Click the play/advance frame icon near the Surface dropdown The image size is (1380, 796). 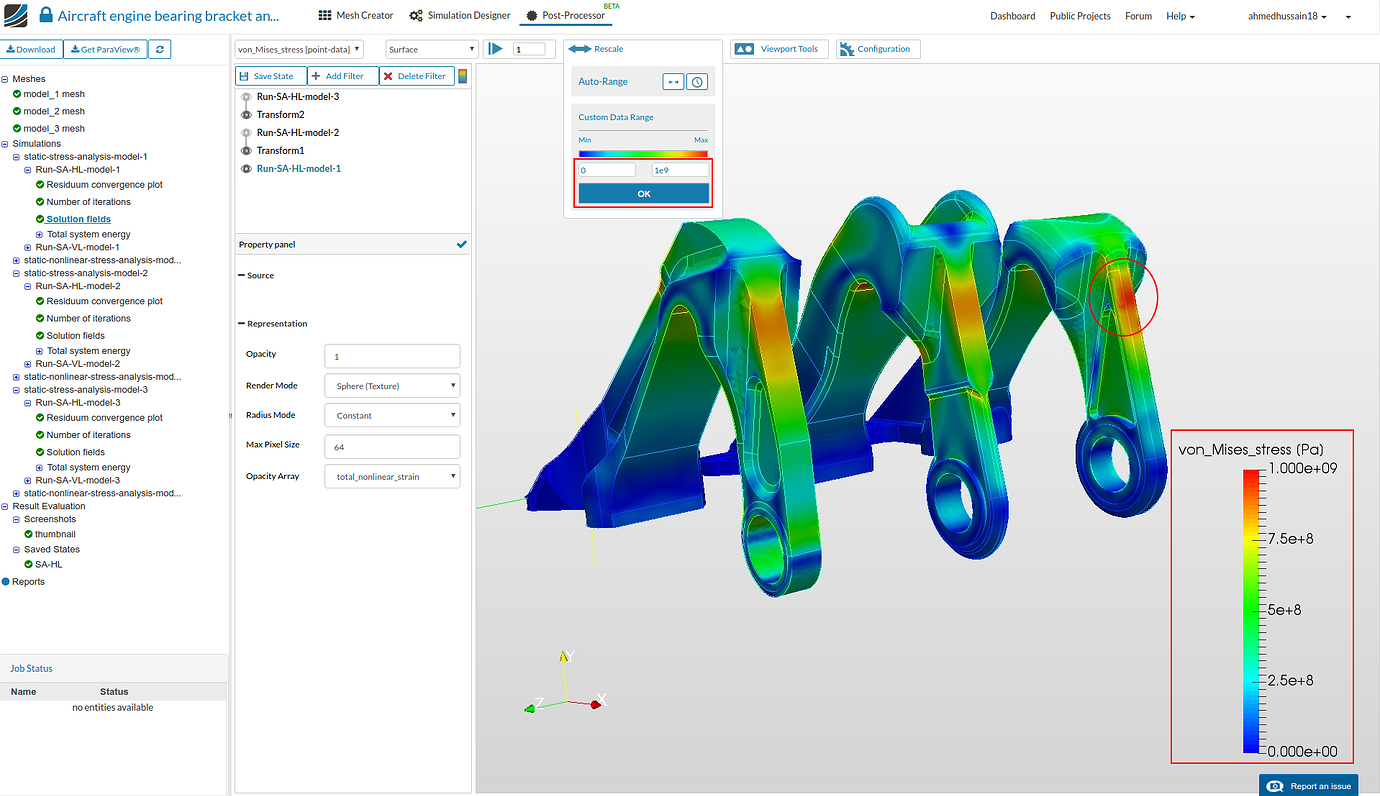495,47
